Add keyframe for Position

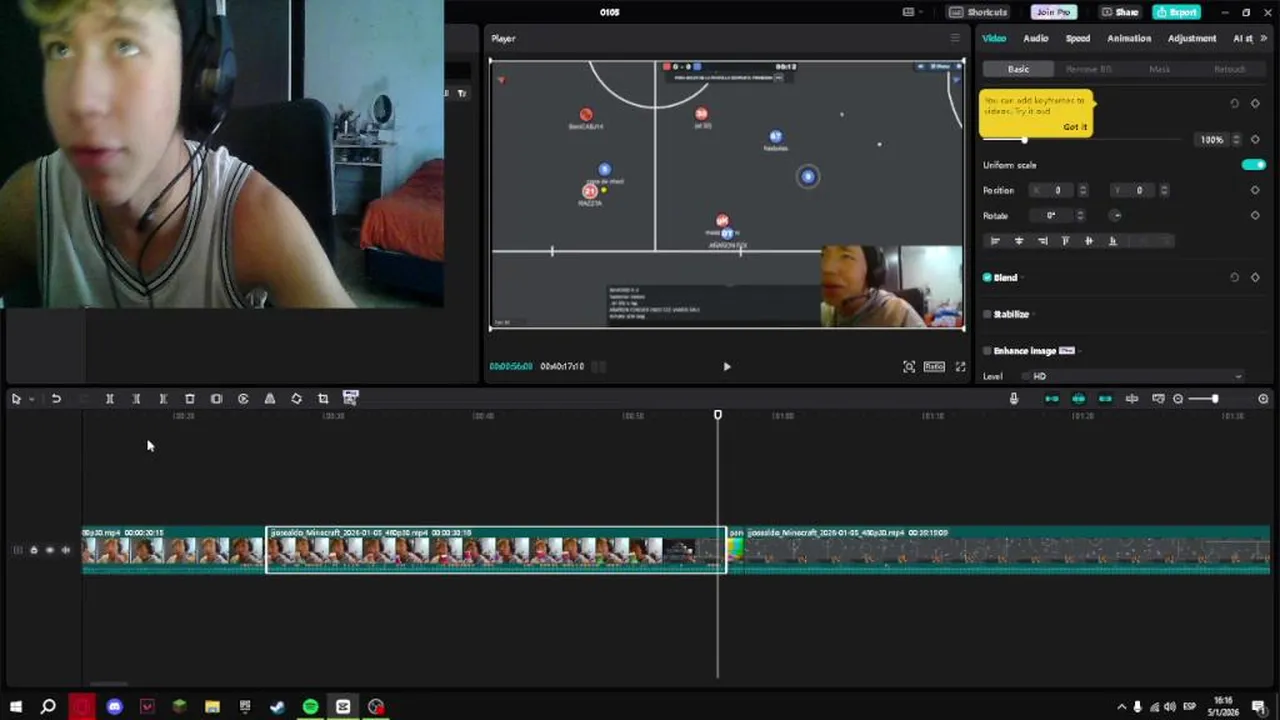[x=1256, y=190]
